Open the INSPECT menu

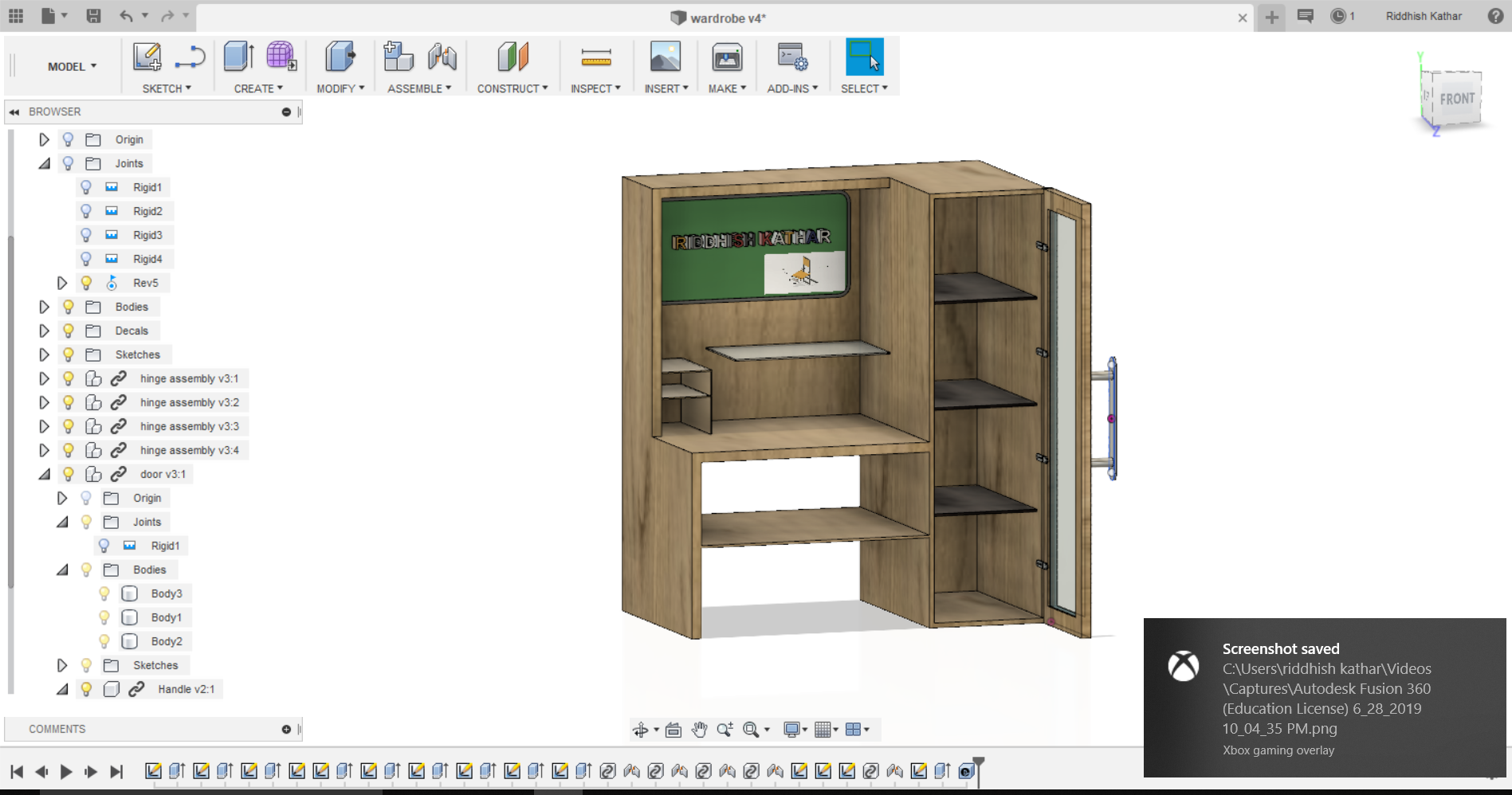coord(595,88)
